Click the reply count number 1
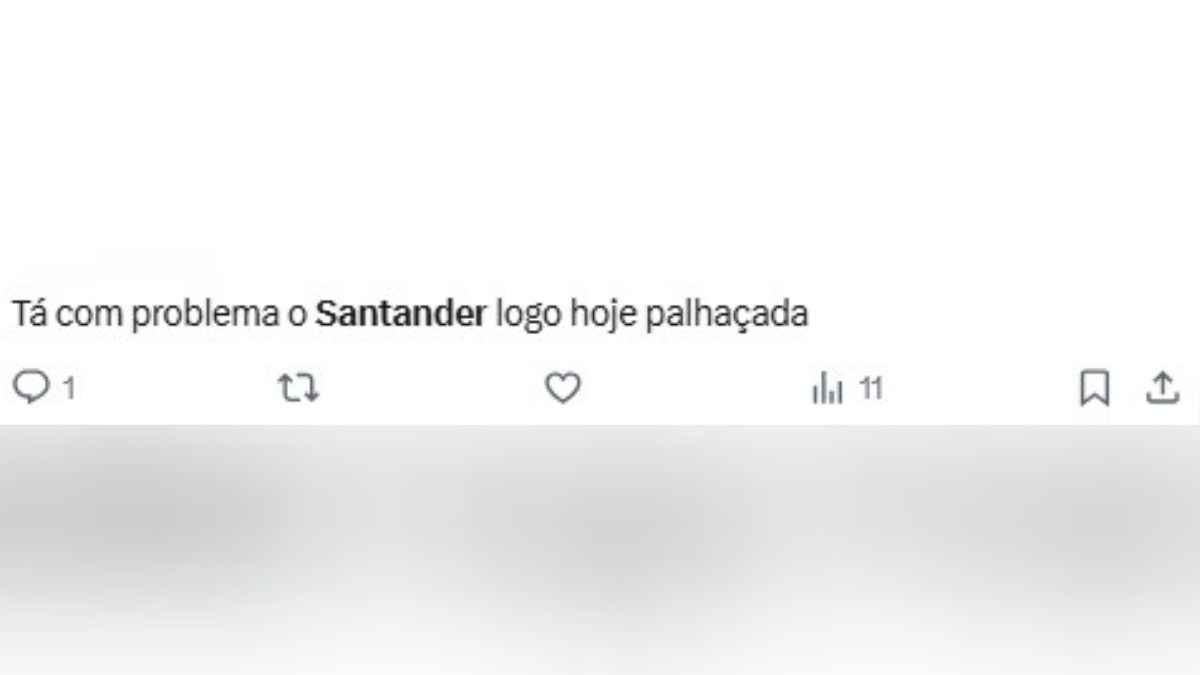This screenshot has height=675, width=1200. (x=69, y=389)
